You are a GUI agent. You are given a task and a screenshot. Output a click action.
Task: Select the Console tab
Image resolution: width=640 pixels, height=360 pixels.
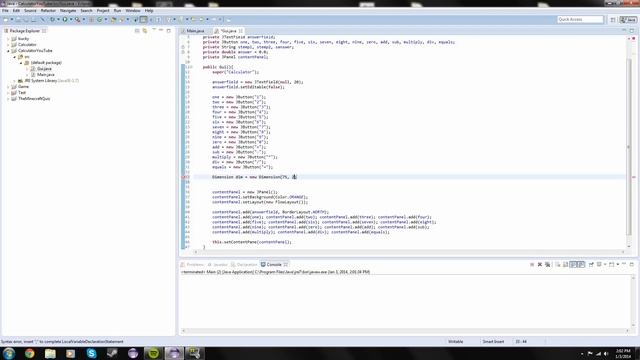274,264
